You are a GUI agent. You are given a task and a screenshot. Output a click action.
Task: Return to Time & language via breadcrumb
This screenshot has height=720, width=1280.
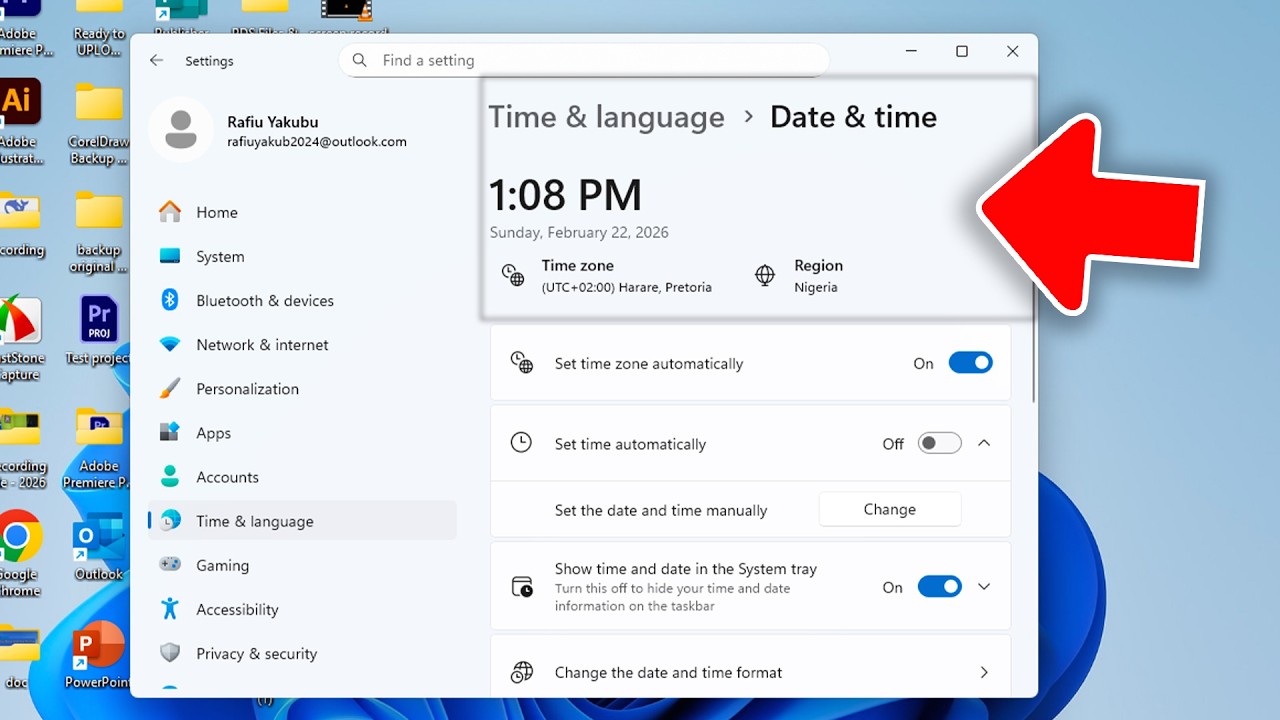606,117
